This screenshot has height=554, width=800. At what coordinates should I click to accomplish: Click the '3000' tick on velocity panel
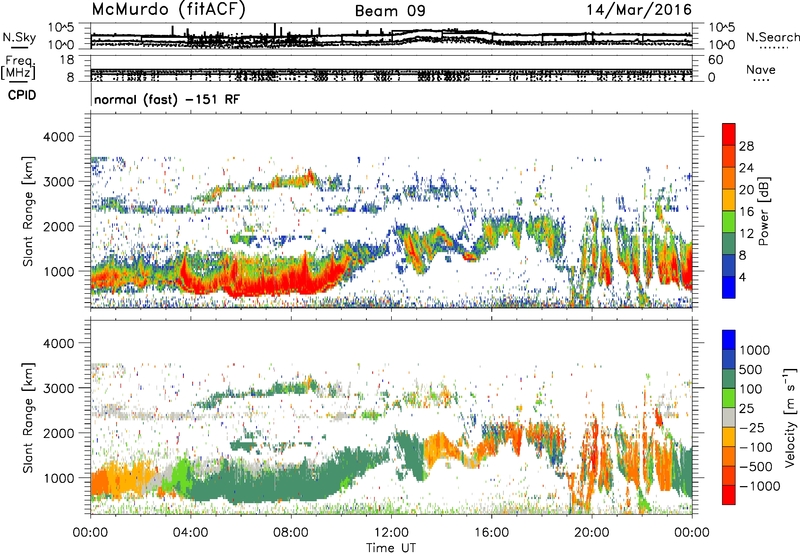click(59, 388)
